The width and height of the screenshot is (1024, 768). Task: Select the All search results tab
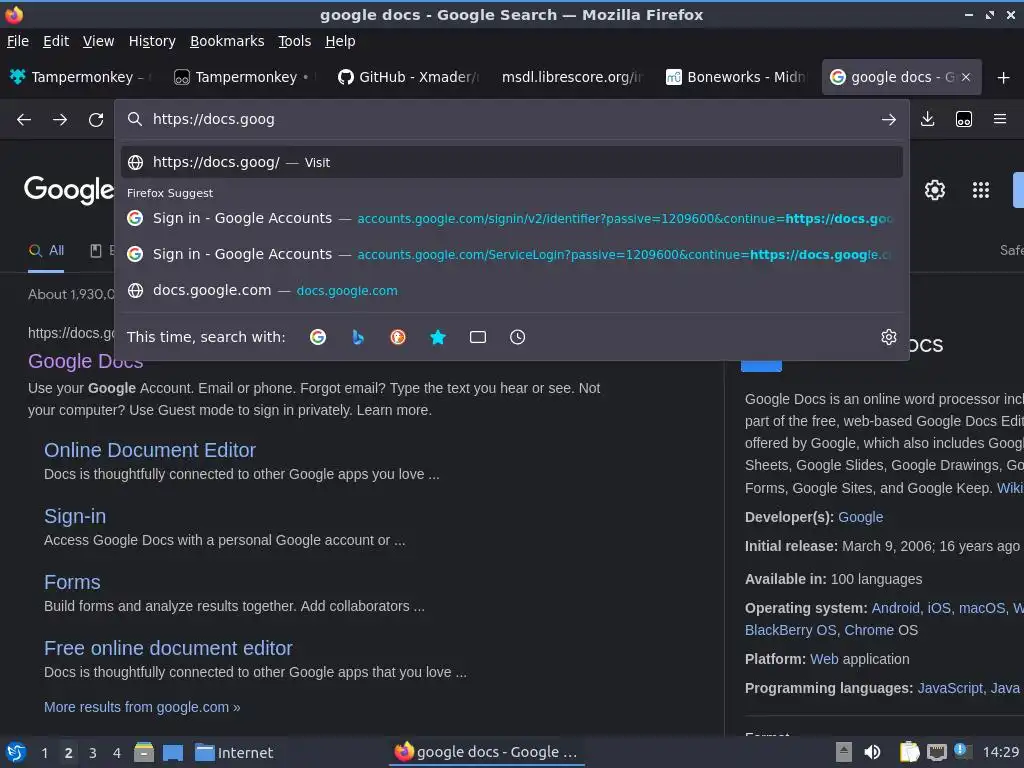(46, 251)
